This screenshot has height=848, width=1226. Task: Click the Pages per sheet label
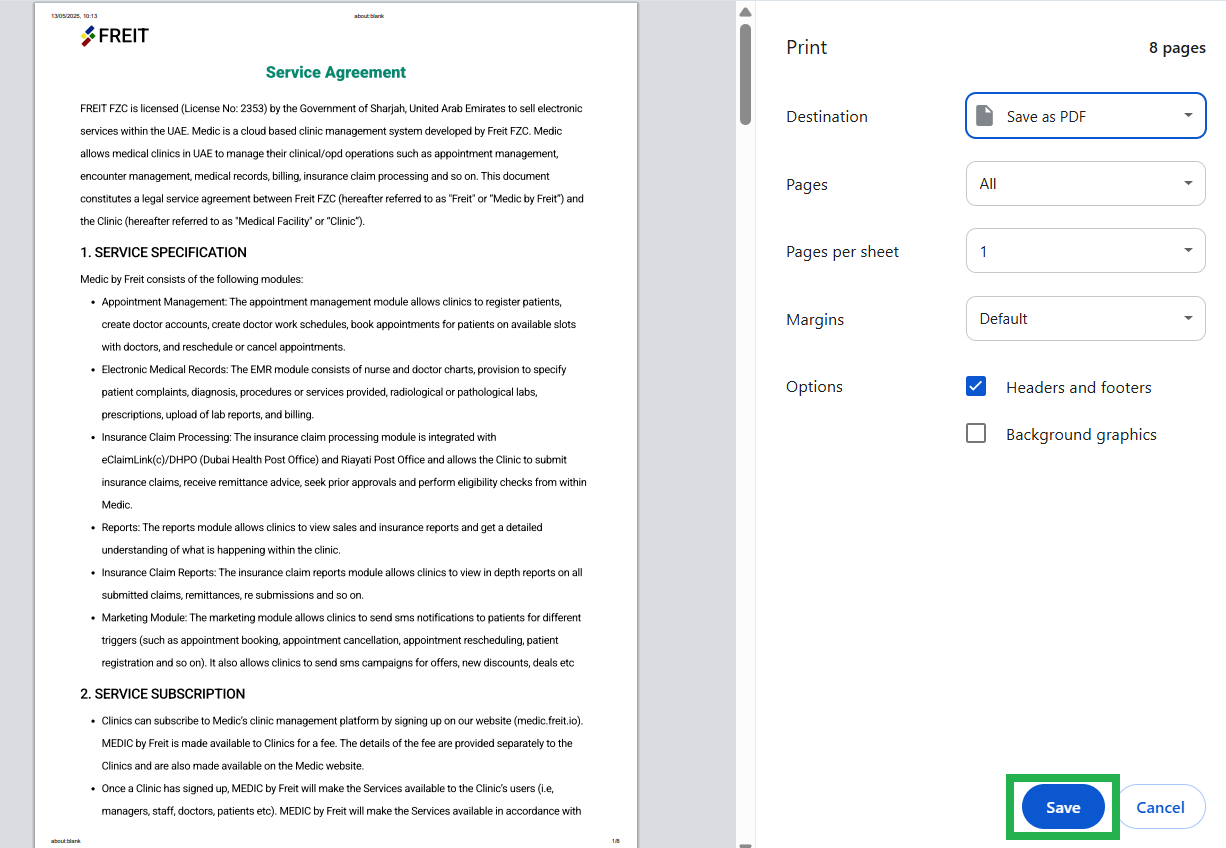[843, 252]
